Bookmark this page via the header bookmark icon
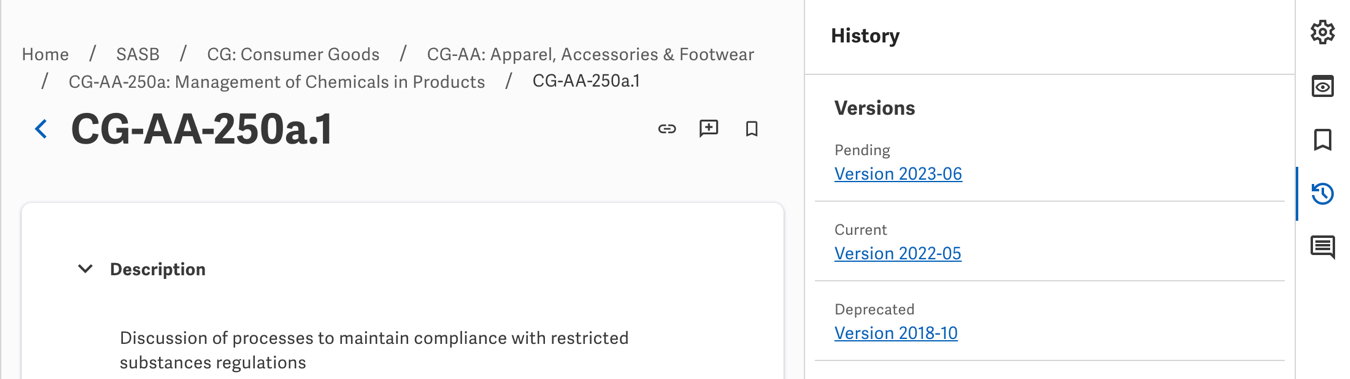Viewport: 1350px width, 379px height. coord(751,129)
